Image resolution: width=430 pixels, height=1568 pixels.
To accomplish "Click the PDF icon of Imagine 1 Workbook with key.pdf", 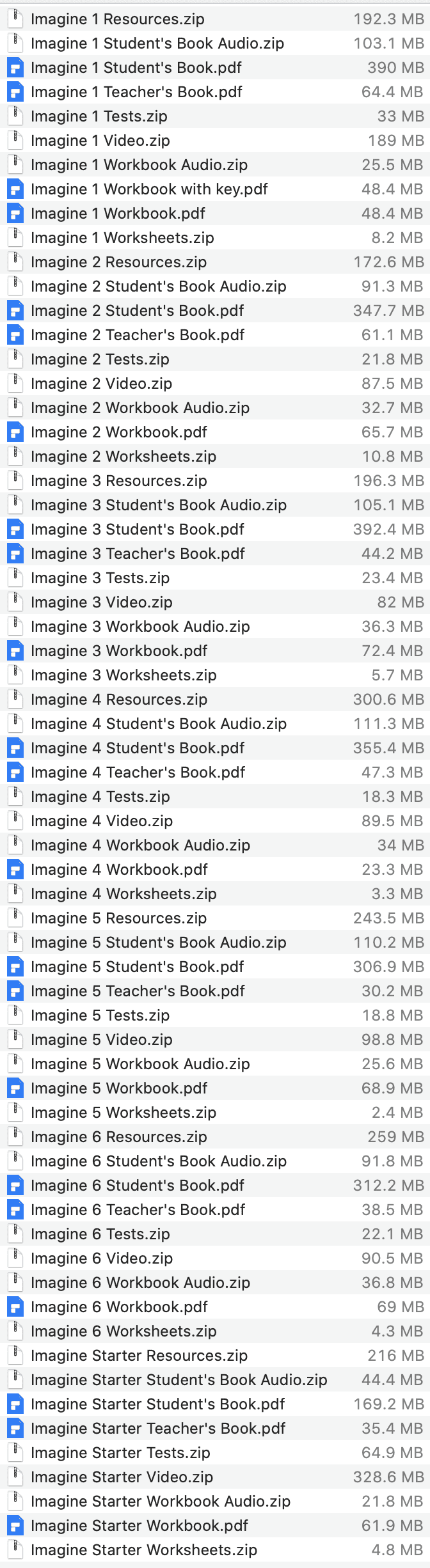I will (15, 189).
